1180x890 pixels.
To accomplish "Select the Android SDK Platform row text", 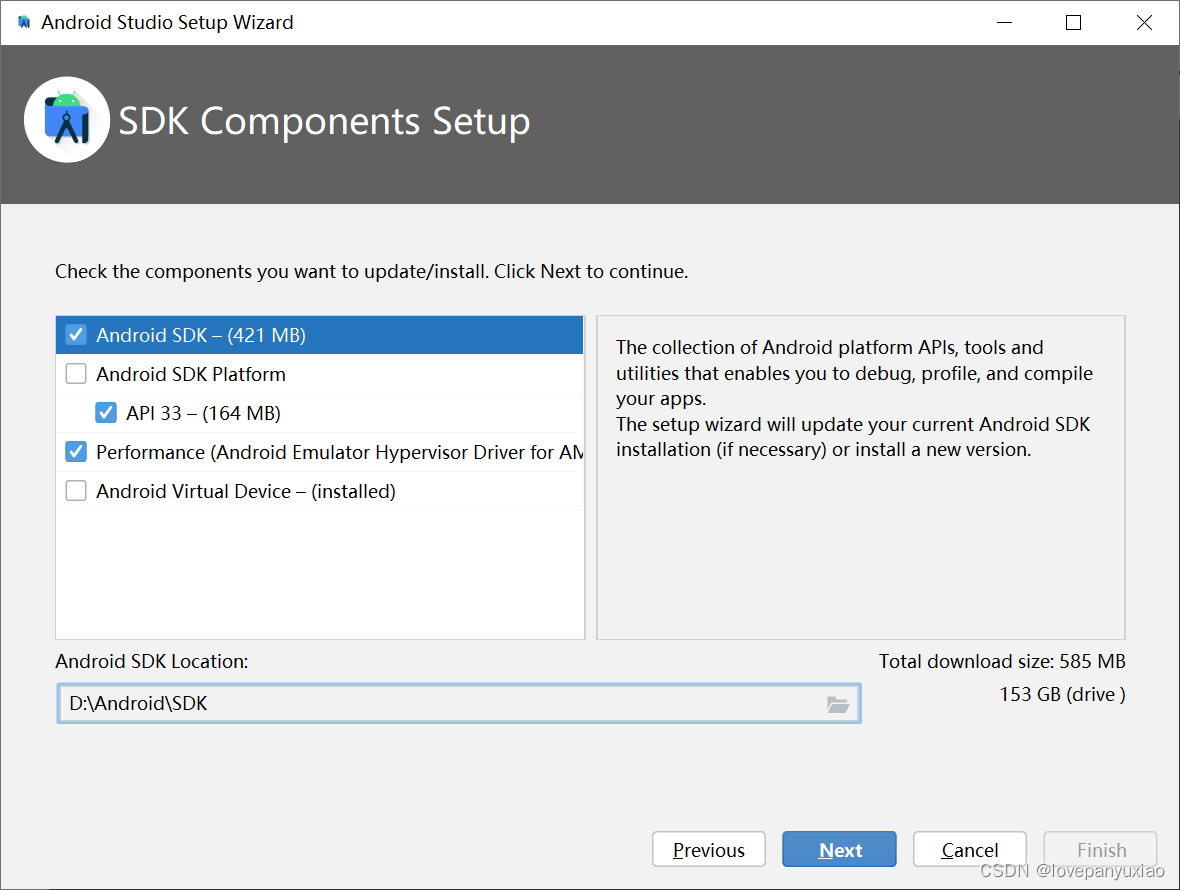I will click(x=191, y=375).
